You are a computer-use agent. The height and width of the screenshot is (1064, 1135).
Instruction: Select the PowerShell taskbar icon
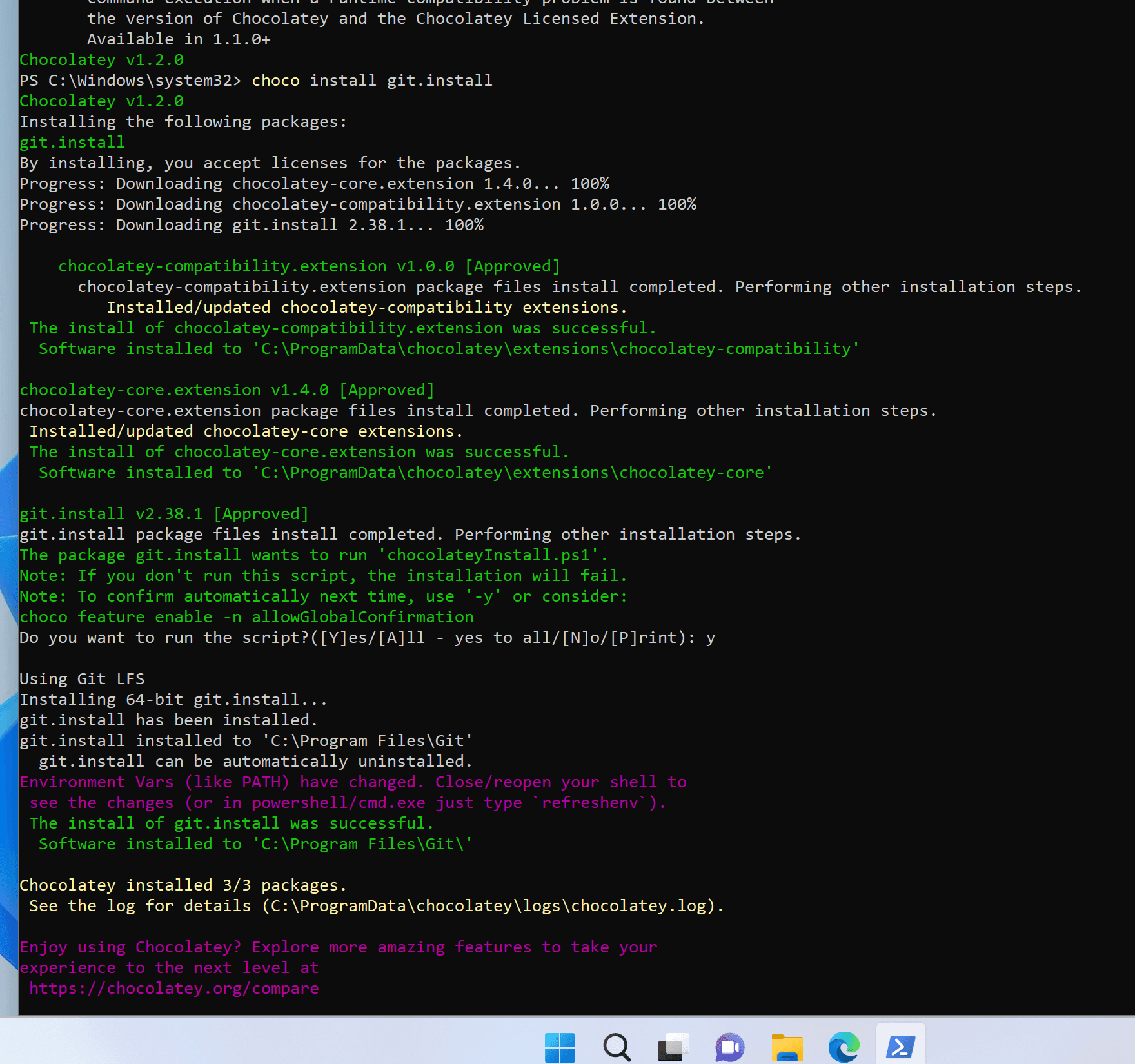point(900,1046)
